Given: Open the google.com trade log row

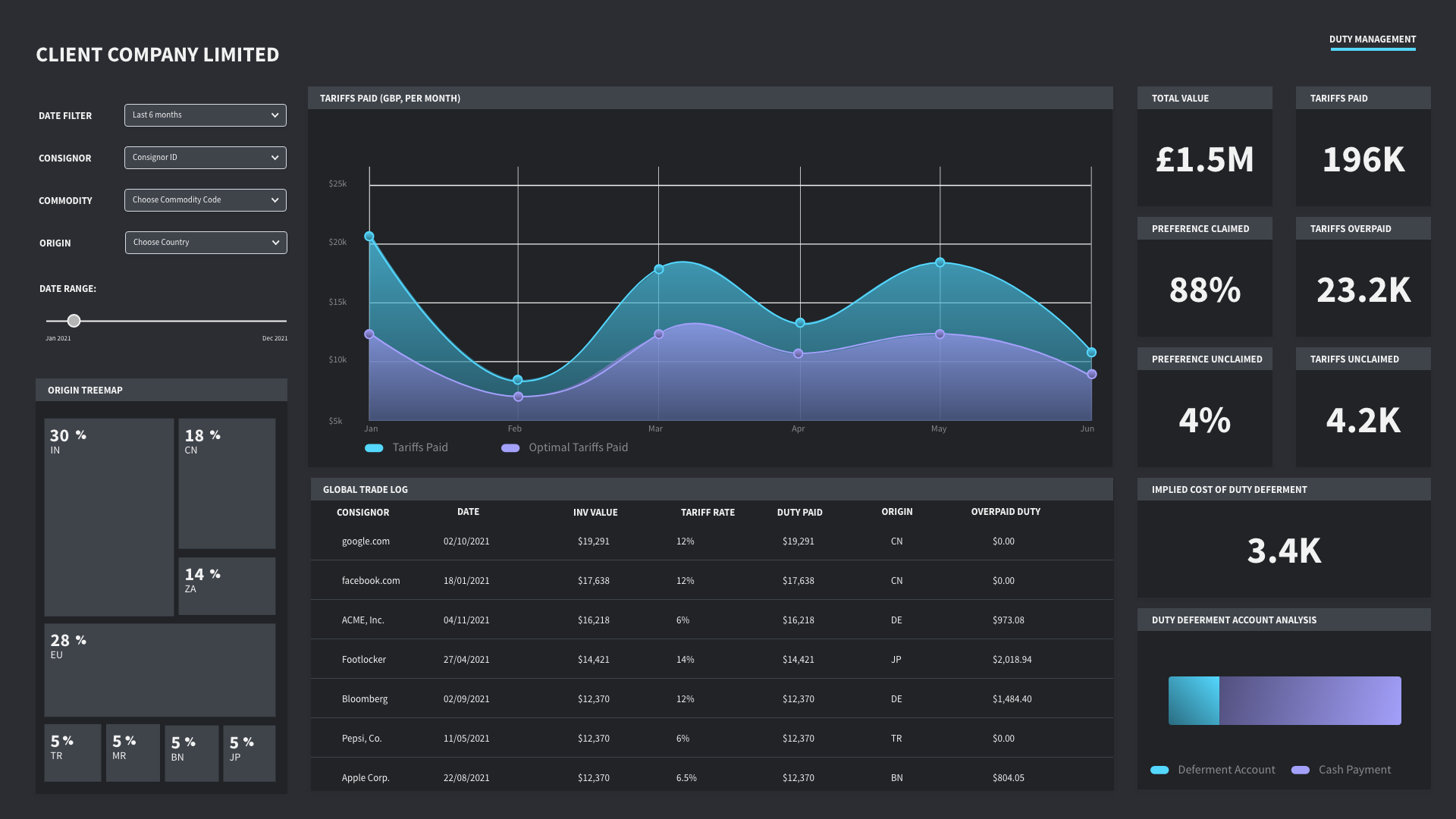Looking at the screenshot, I should point(366,541).
